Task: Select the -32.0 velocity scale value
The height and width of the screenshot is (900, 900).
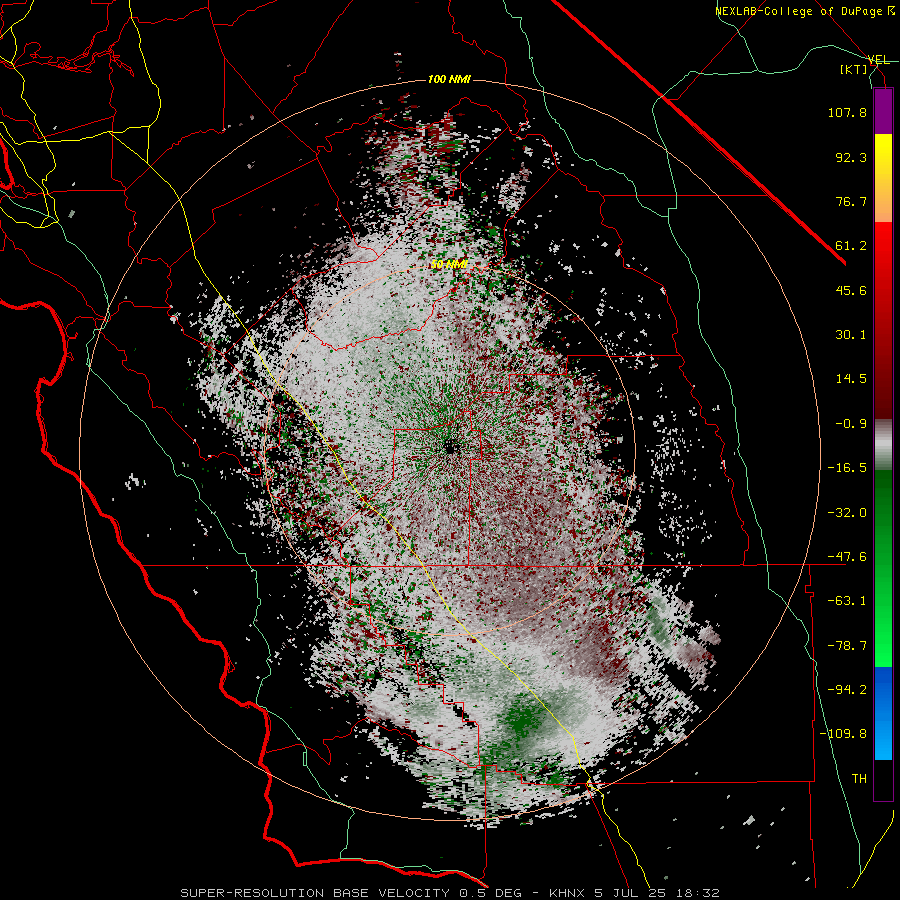Action: point(847,513)
